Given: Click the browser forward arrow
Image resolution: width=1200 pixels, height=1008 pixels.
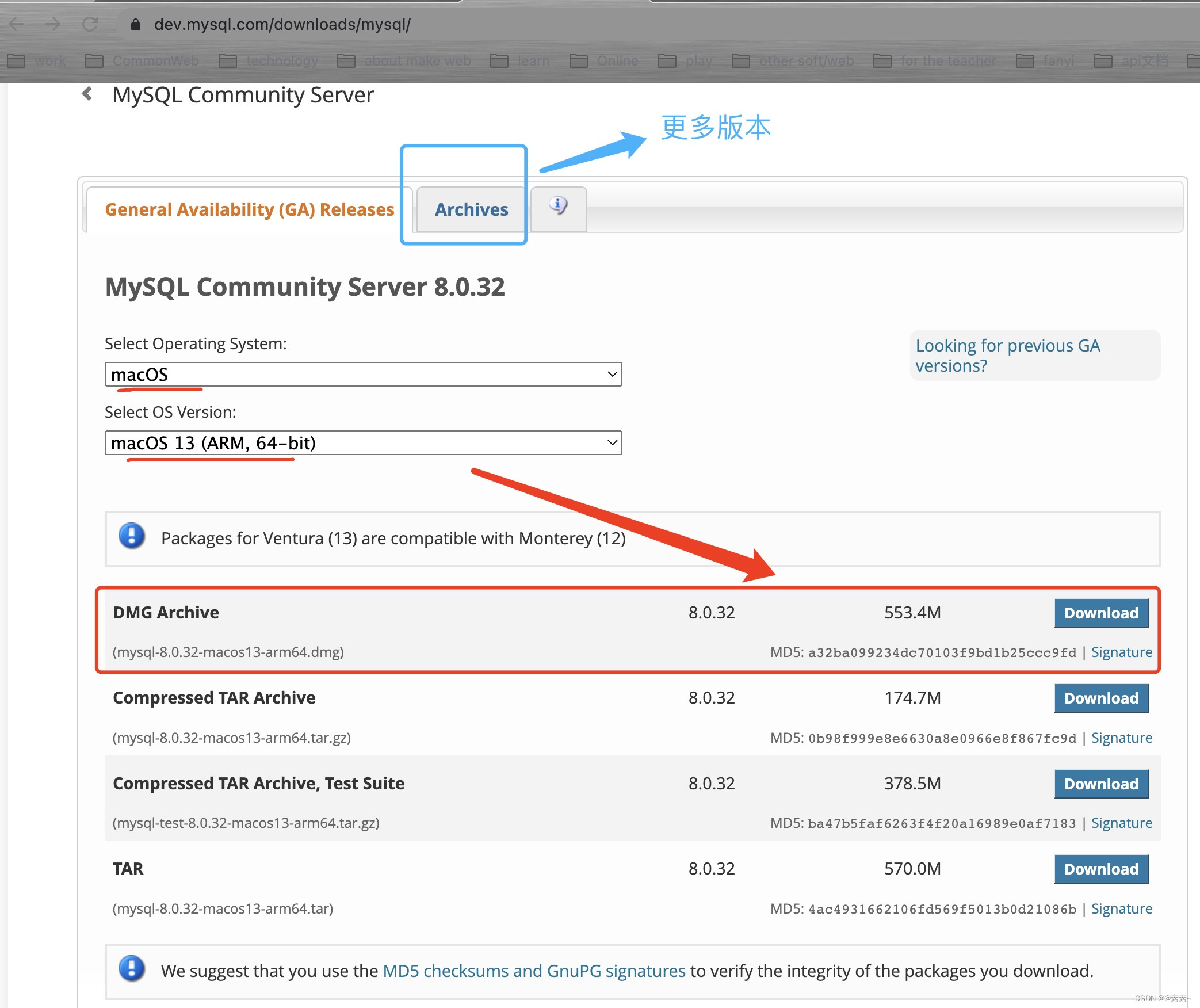Looking at the screenshot, I should point(53,24).
